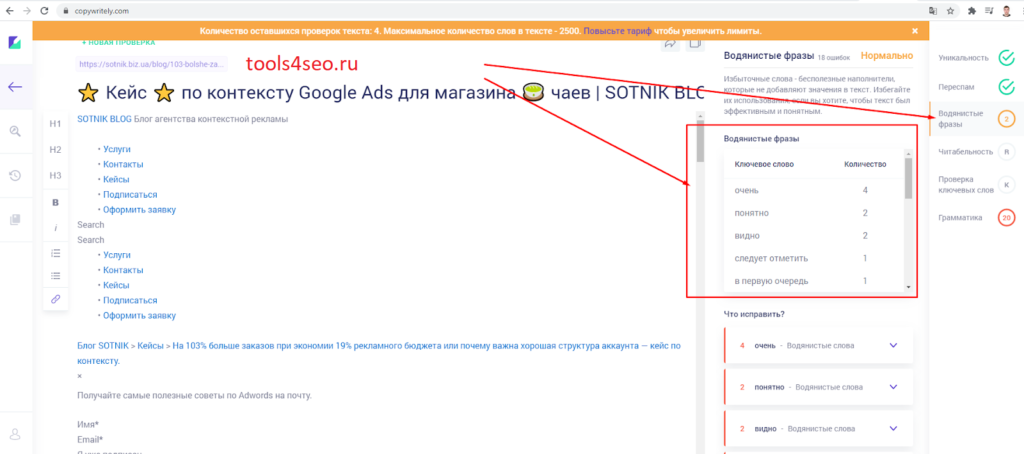Viewport: 1024px width, 454px height.
Task: Go back using the purple arrow sidebar icon
Action: (x=15, y=86)
